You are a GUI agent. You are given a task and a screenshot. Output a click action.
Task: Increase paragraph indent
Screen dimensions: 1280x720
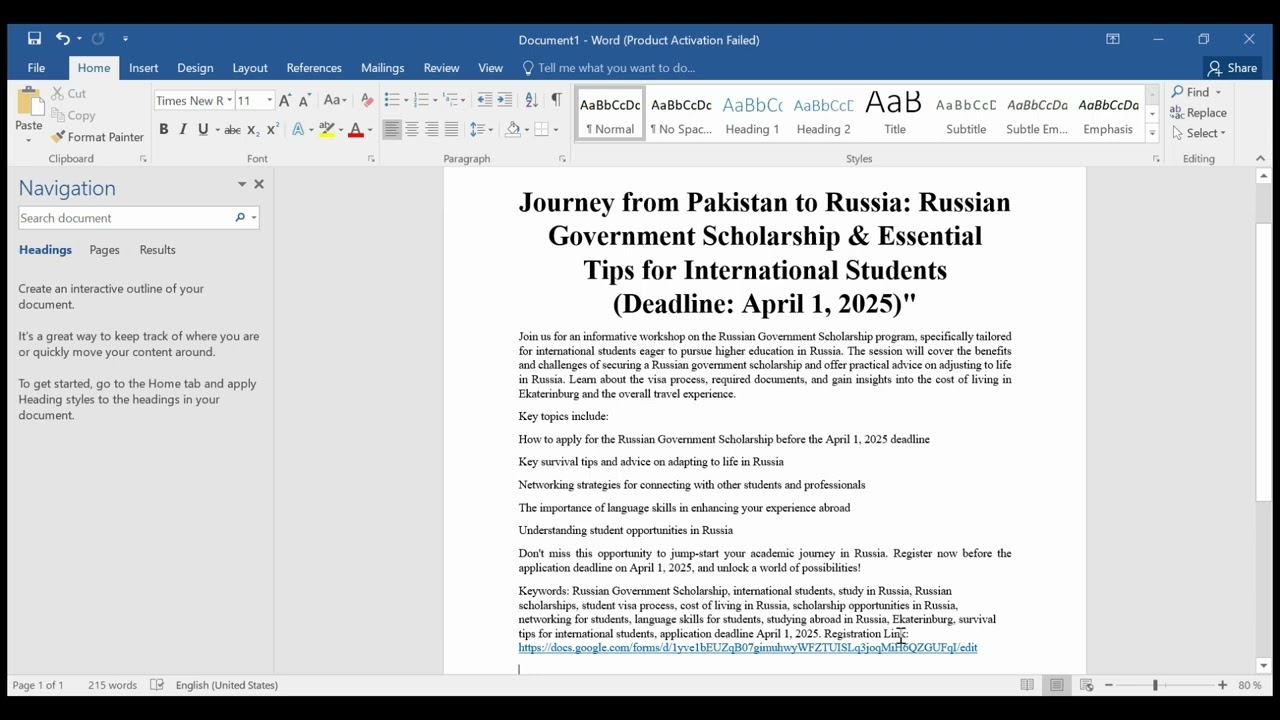pos(505,100)
